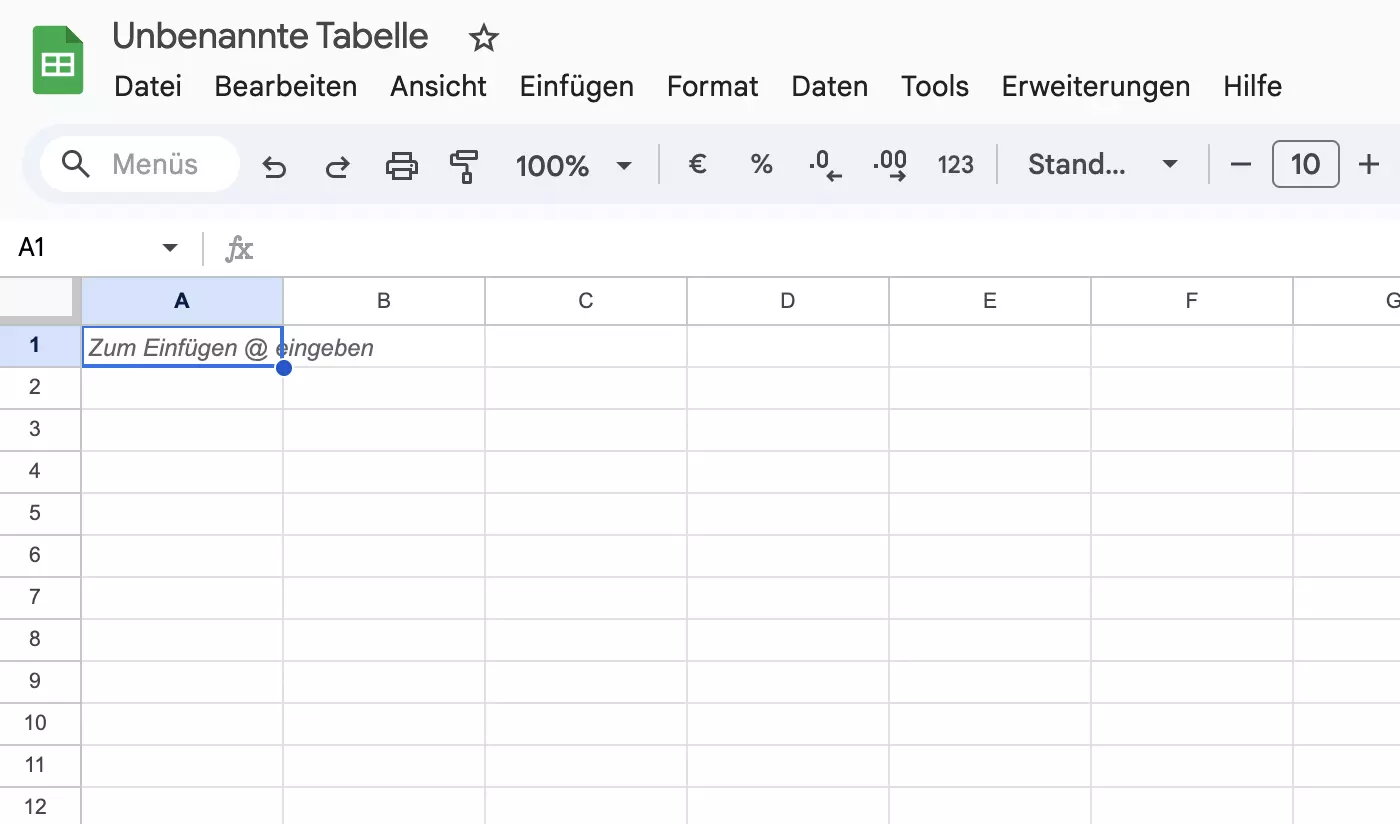
Task: Open the 100% zoom dropdown
Action: click(x=574, y=165)
